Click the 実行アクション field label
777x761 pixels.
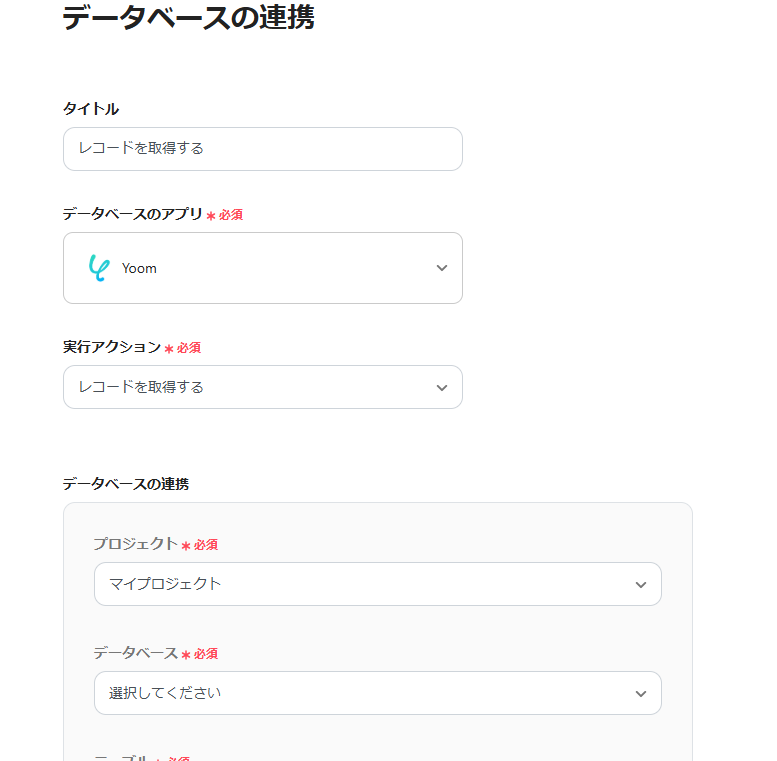[x=111, y=346]
